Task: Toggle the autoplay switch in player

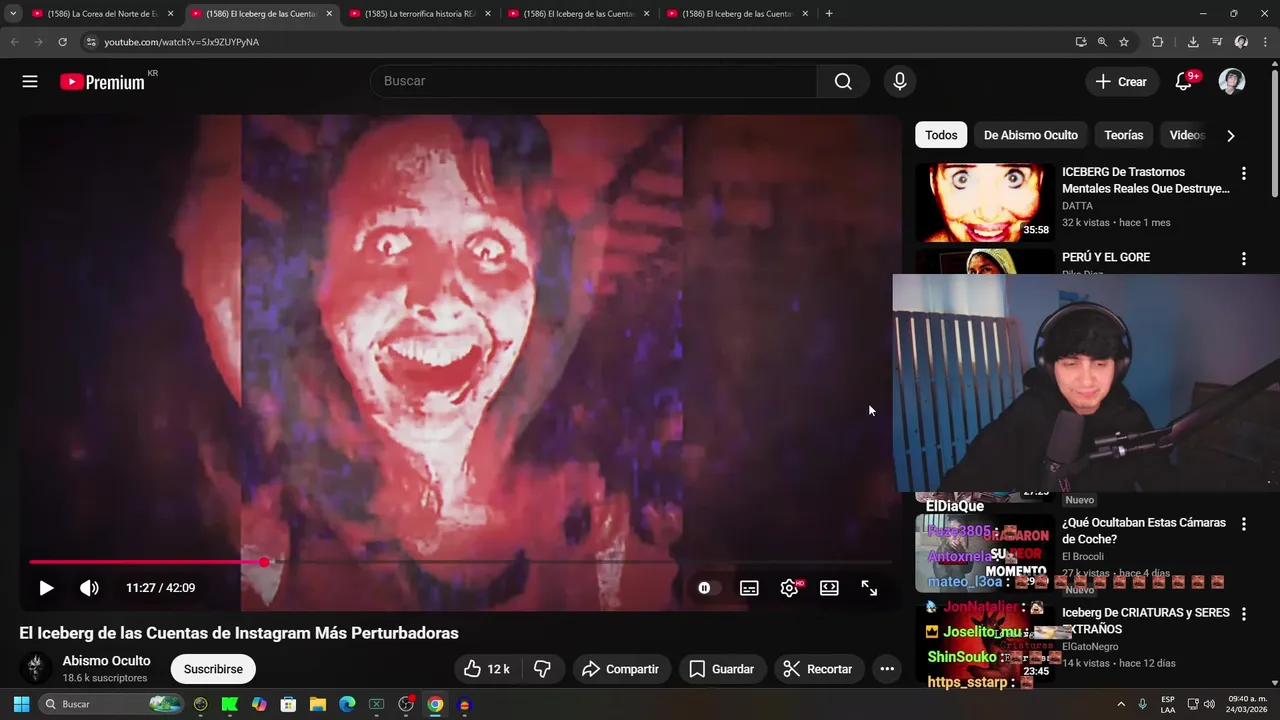Action: [x=708, y=588]
